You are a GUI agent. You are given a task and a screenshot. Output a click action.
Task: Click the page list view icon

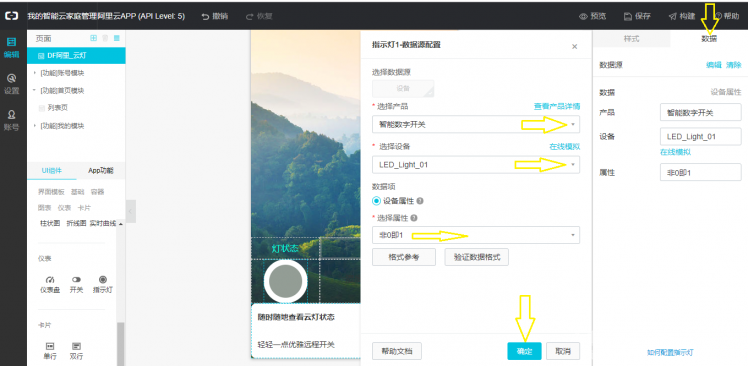point(116,38)
